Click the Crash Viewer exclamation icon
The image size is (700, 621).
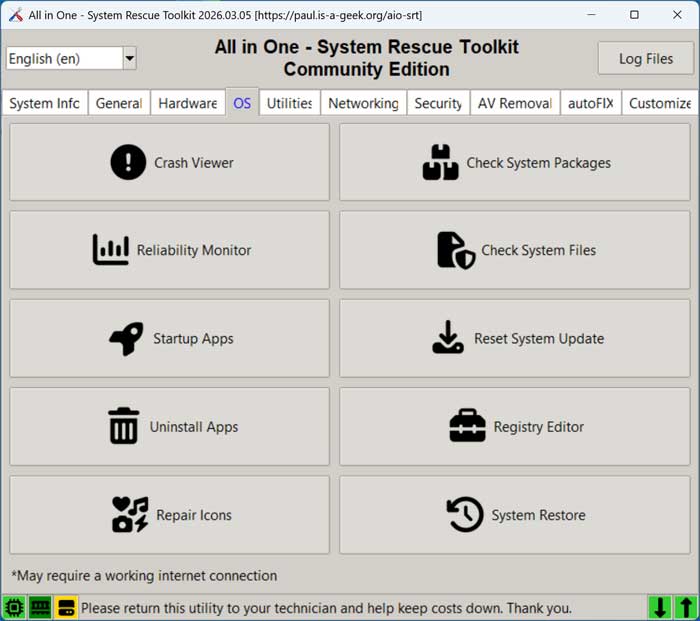point(128,162)
